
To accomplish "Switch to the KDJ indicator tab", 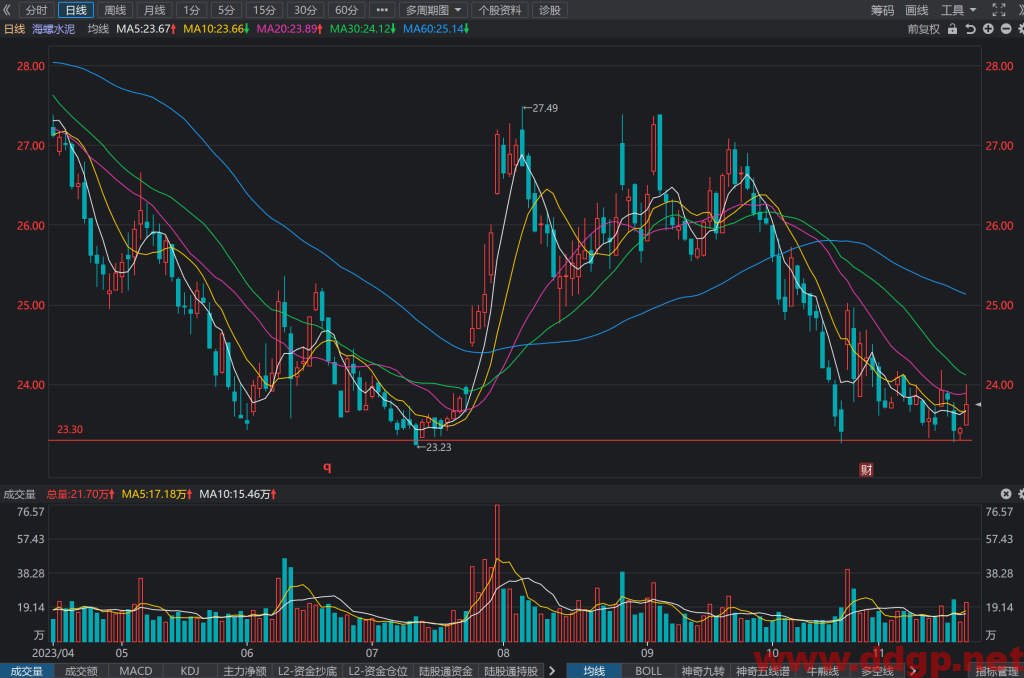I will pos(190,671).
